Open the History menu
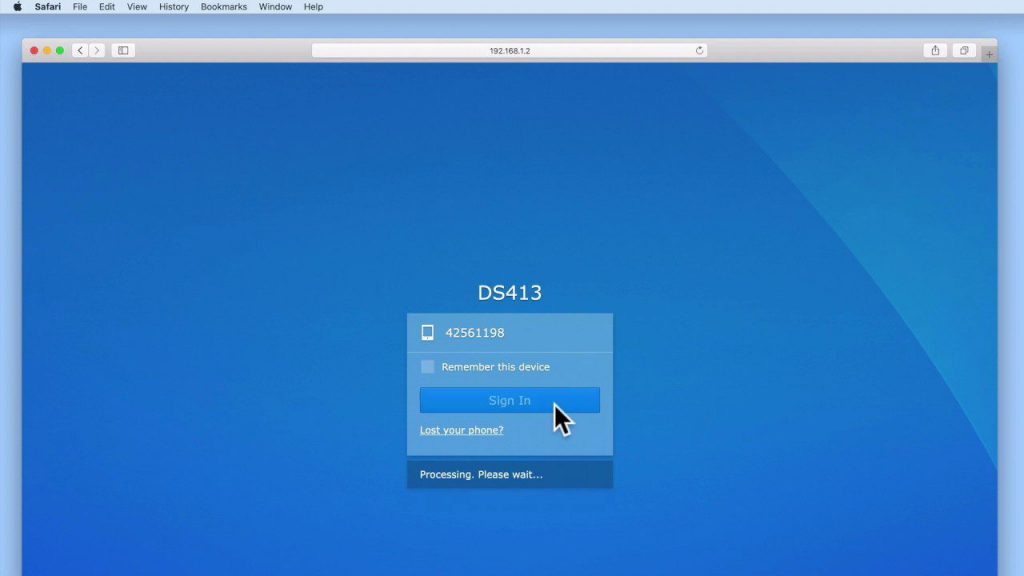 coord(174,7)
